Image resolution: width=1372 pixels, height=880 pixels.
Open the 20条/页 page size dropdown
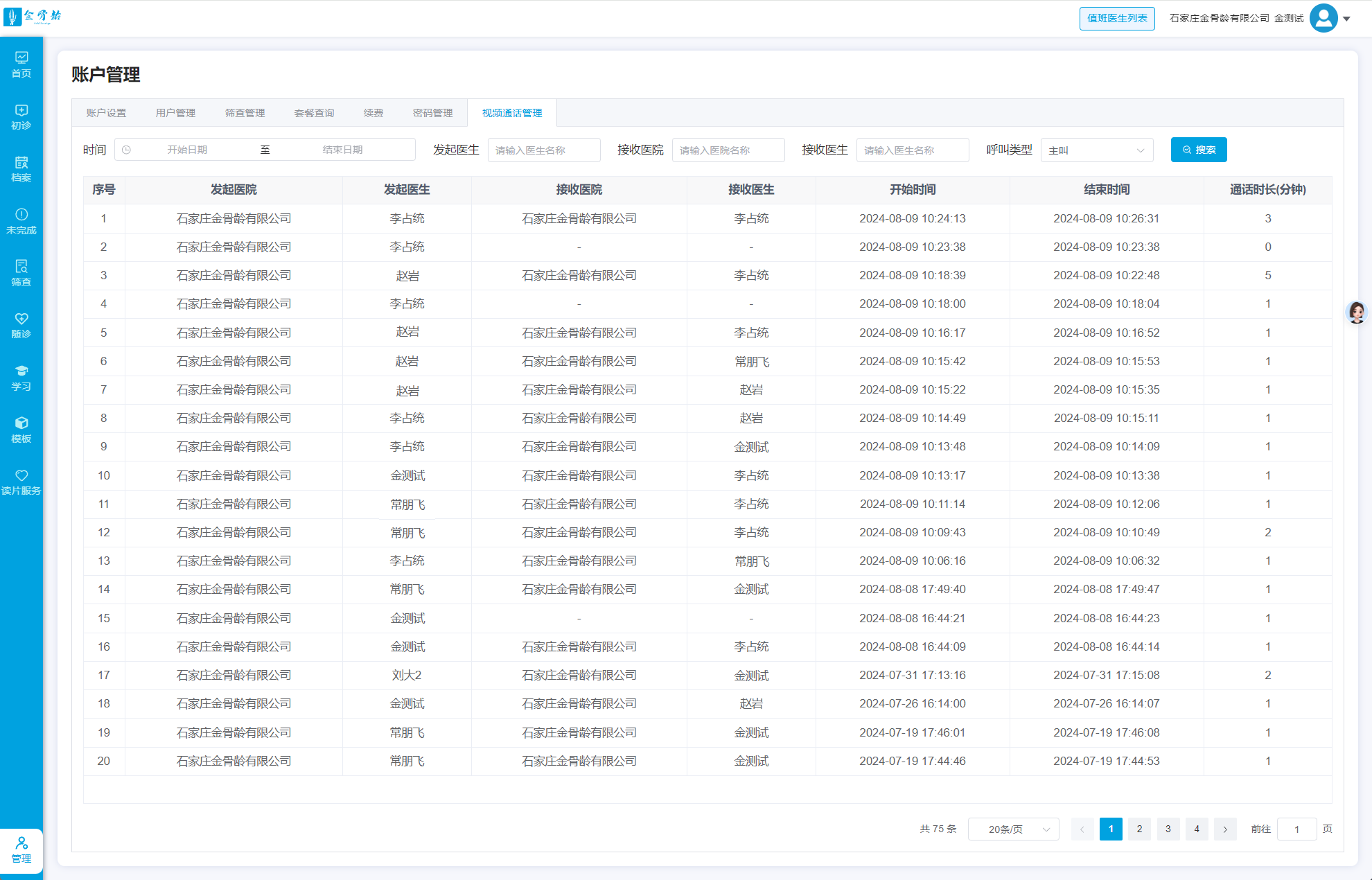point(1014,829)
